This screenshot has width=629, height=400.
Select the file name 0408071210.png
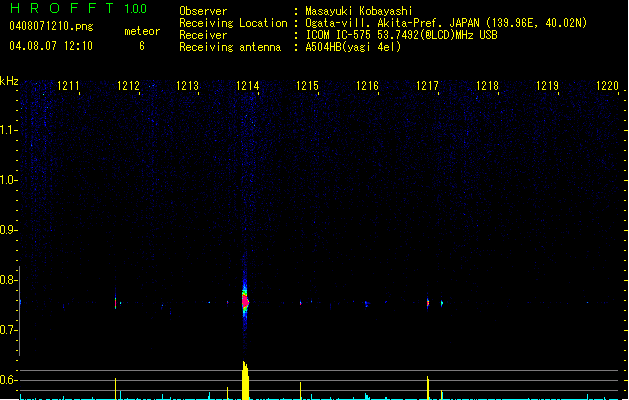pos(51,26)
